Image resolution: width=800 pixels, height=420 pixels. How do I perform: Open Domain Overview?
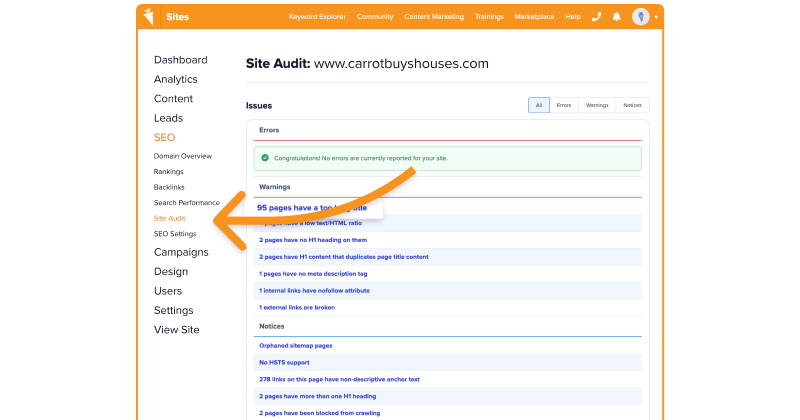[183, 156]
